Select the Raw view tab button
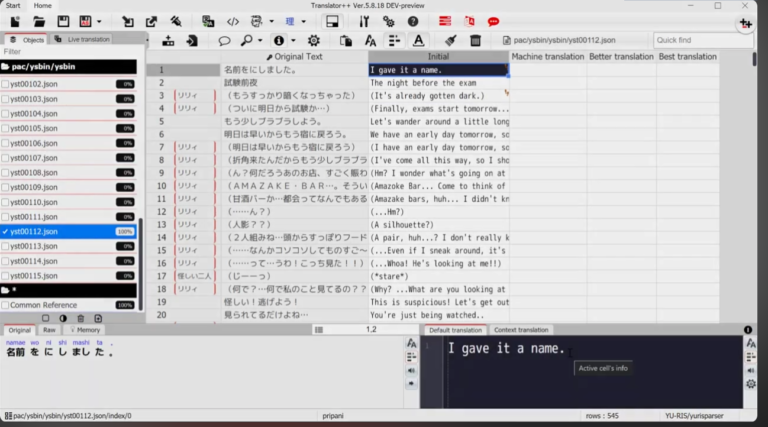Image resolution: width=768 pixels, height=427 pixels. point(49,330)
